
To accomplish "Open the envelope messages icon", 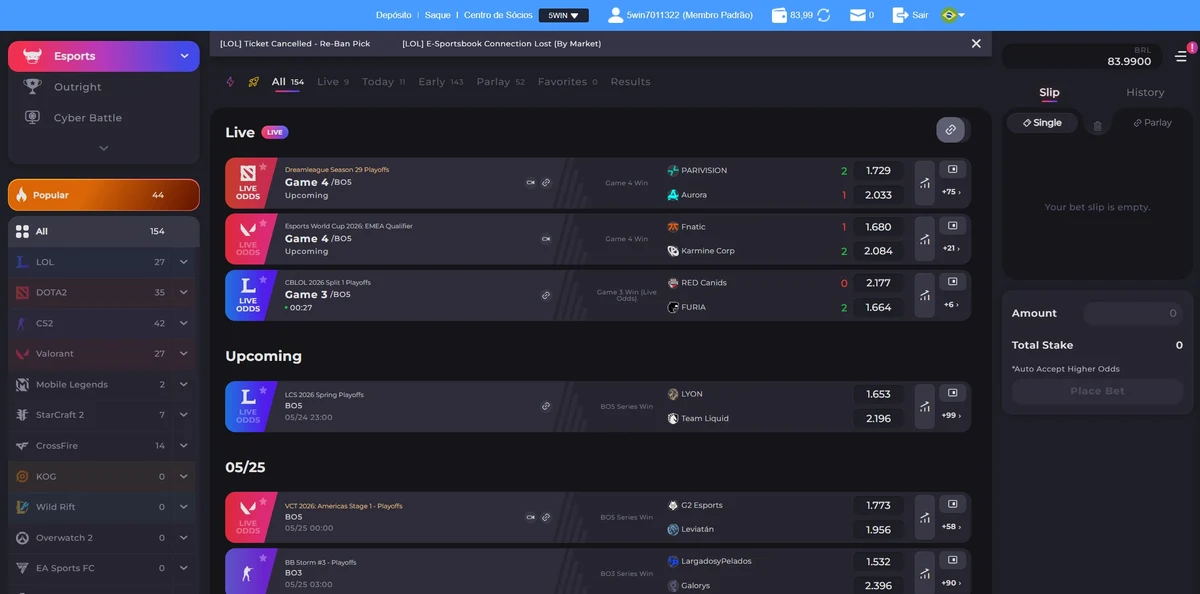I will [857, 15].
